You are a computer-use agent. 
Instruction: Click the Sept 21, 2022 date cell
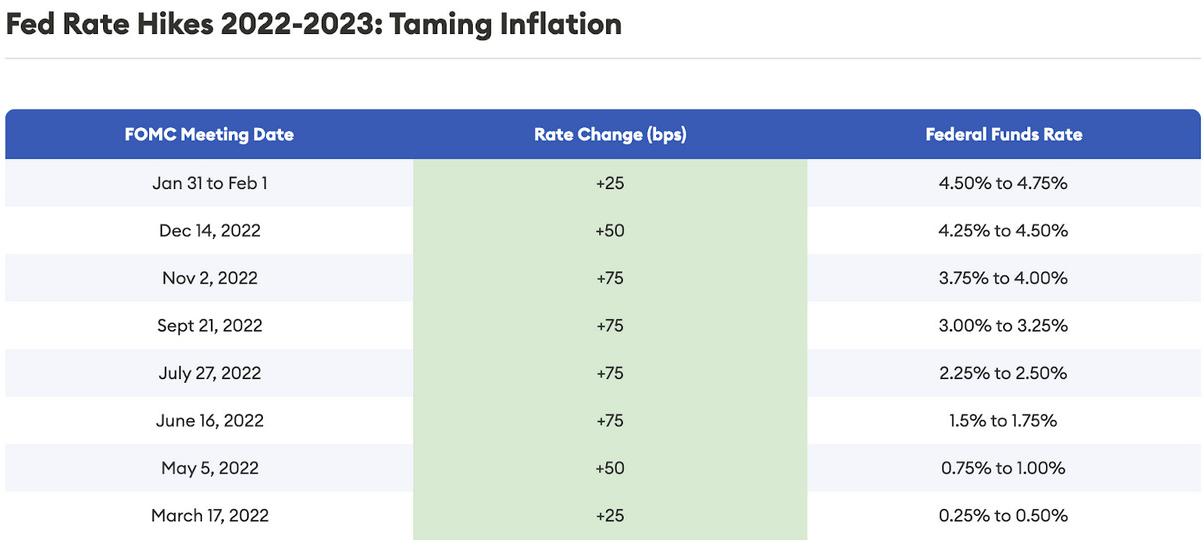210,326
